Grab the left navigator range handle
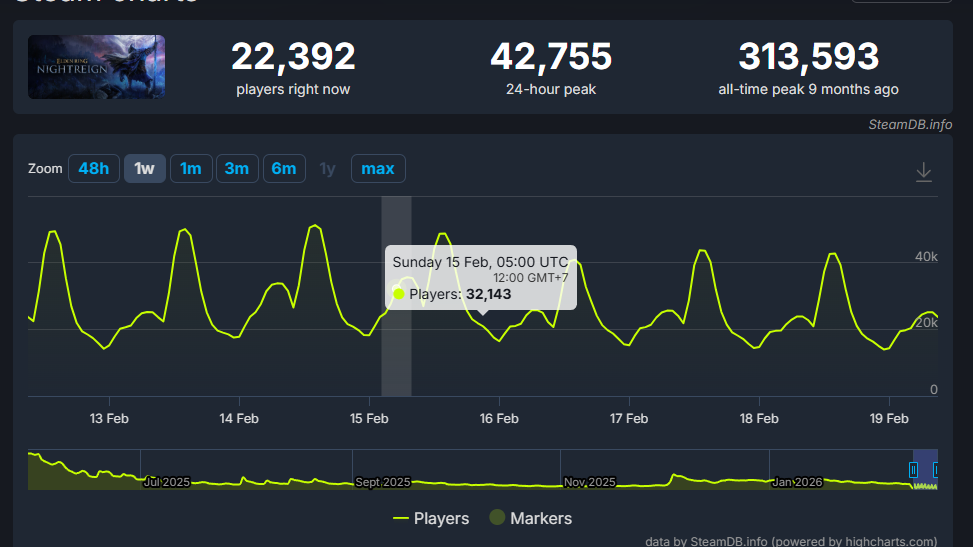973x547 pixels. pos(913,470)
